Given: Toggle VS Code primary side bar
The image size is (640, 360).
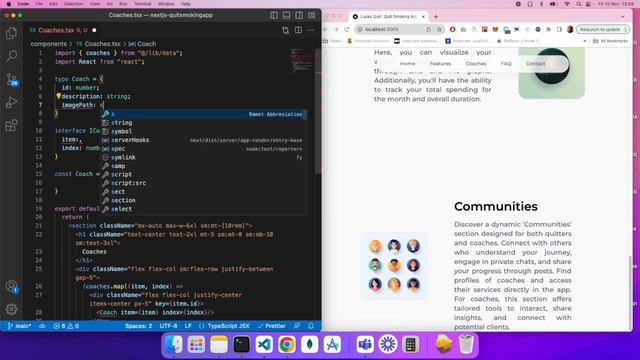Looking at the screenshot, I should pos(274,16).
